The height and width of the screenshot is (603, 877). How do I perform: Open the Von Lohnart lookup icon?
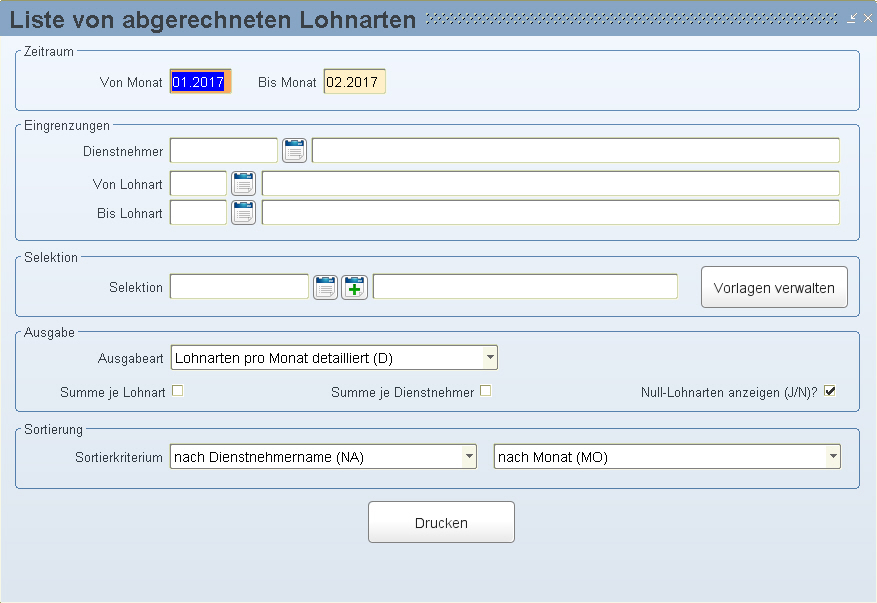pyautogui.click(x=244, y=184)
